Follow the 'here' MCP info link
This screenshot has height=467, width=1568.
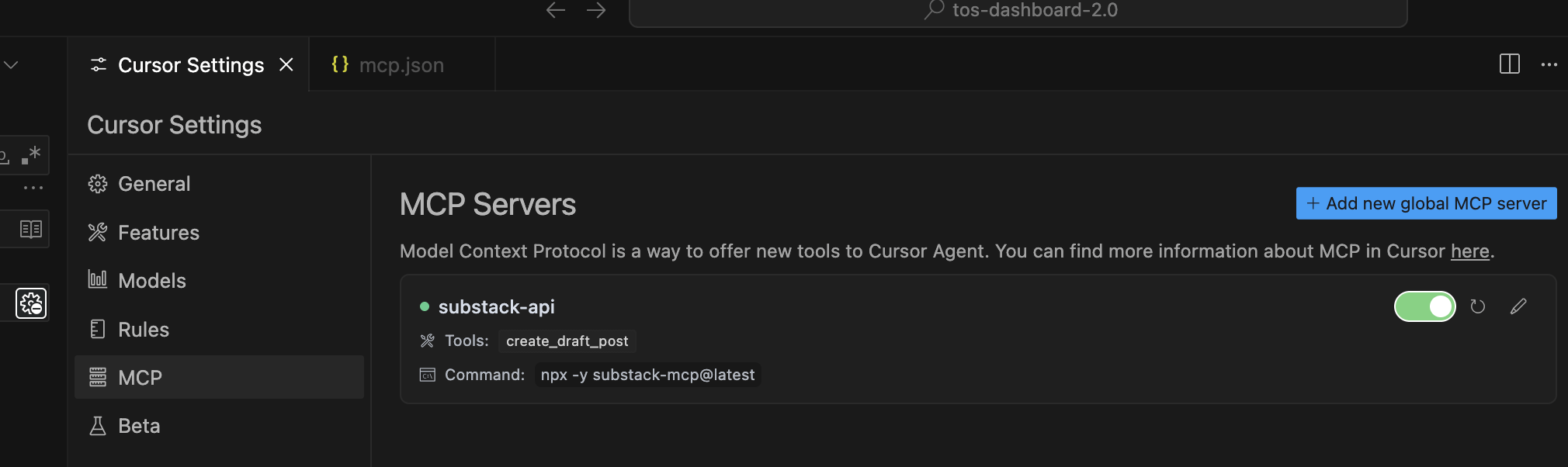1469,251
